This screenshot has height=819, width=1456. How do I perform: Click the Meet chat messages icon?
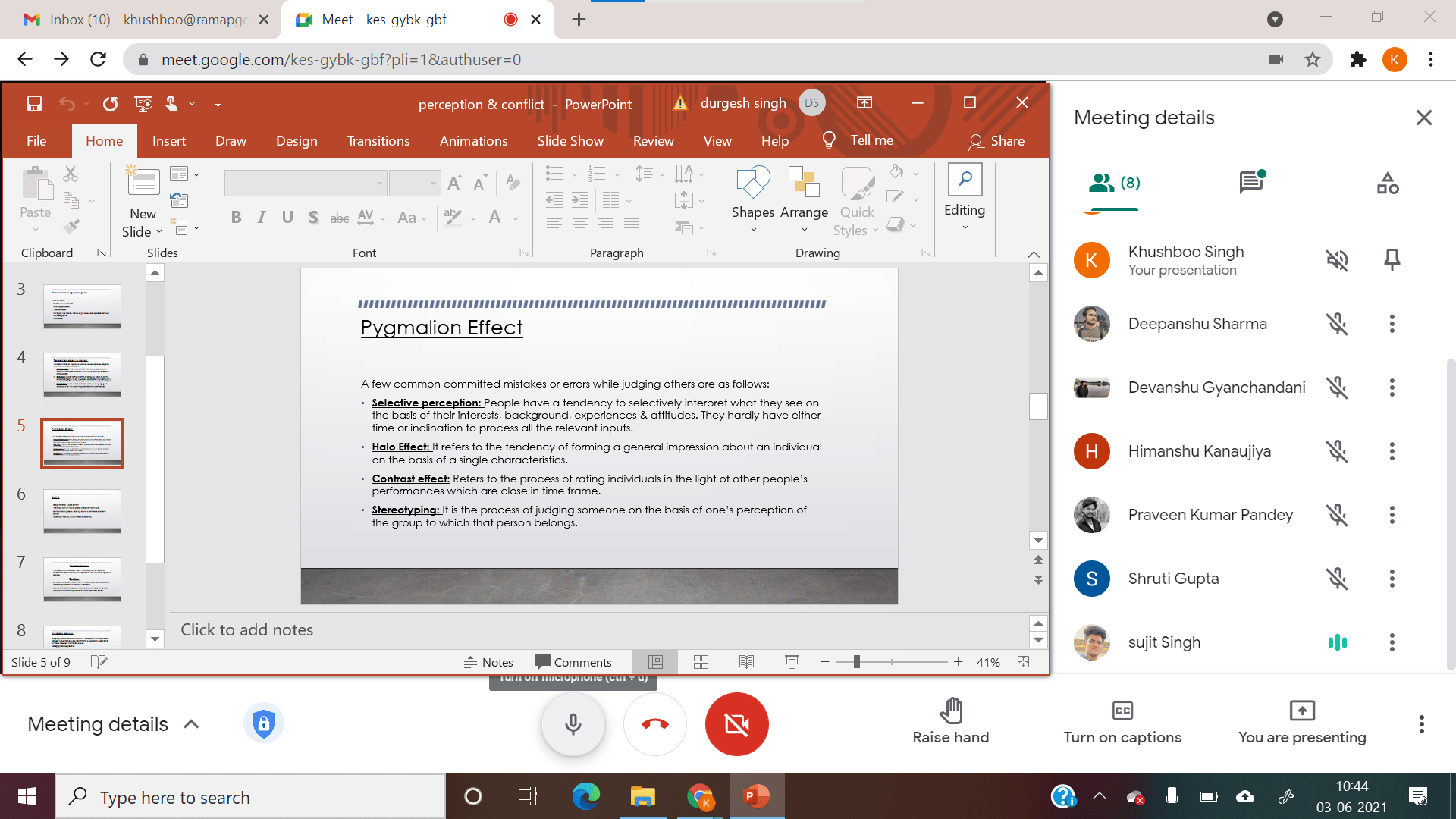[x=1250, y=182]
